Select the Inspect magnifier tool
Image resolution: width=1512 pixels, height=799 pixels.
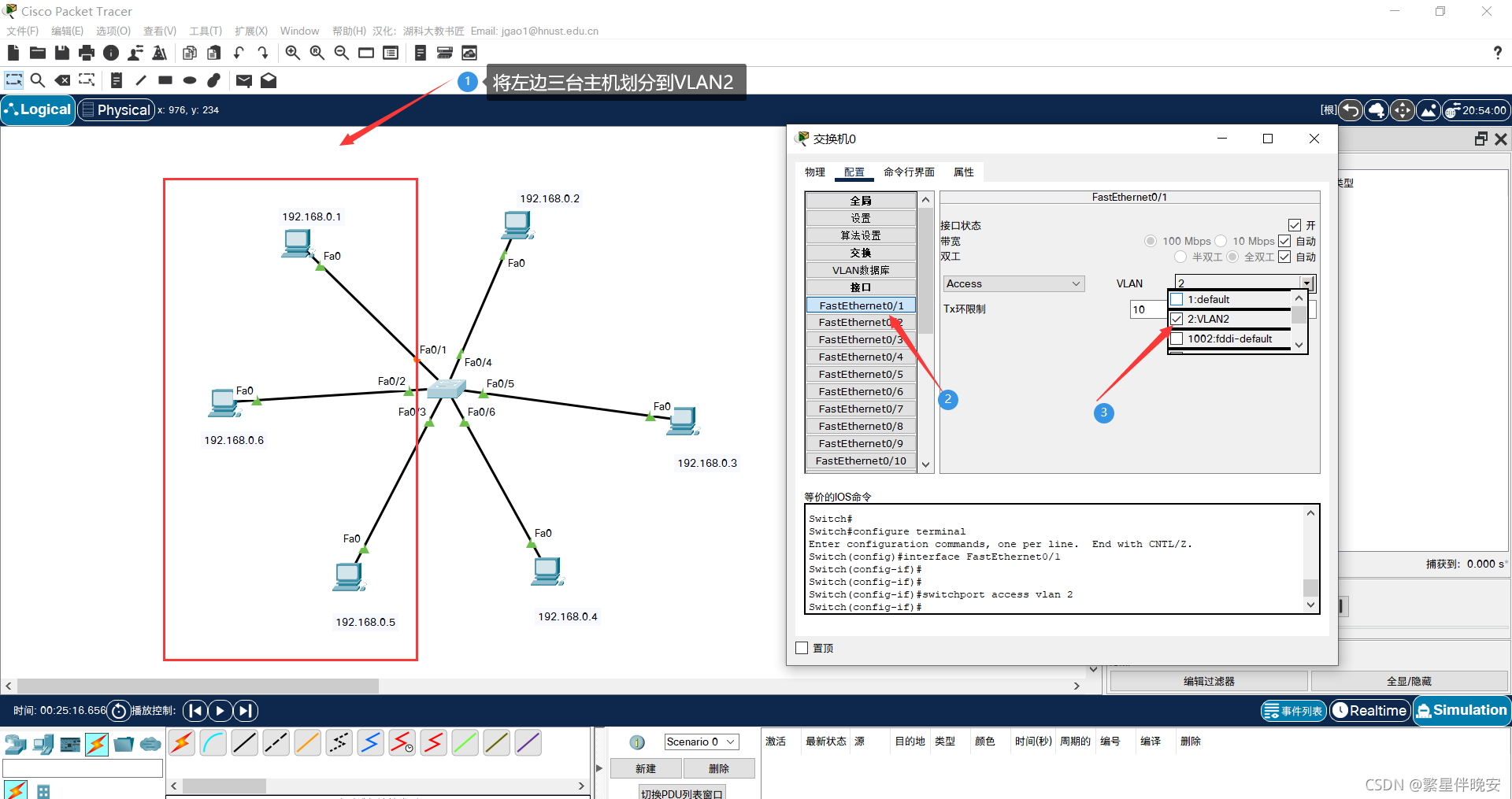pyautogui.click(x=38, y=80)
